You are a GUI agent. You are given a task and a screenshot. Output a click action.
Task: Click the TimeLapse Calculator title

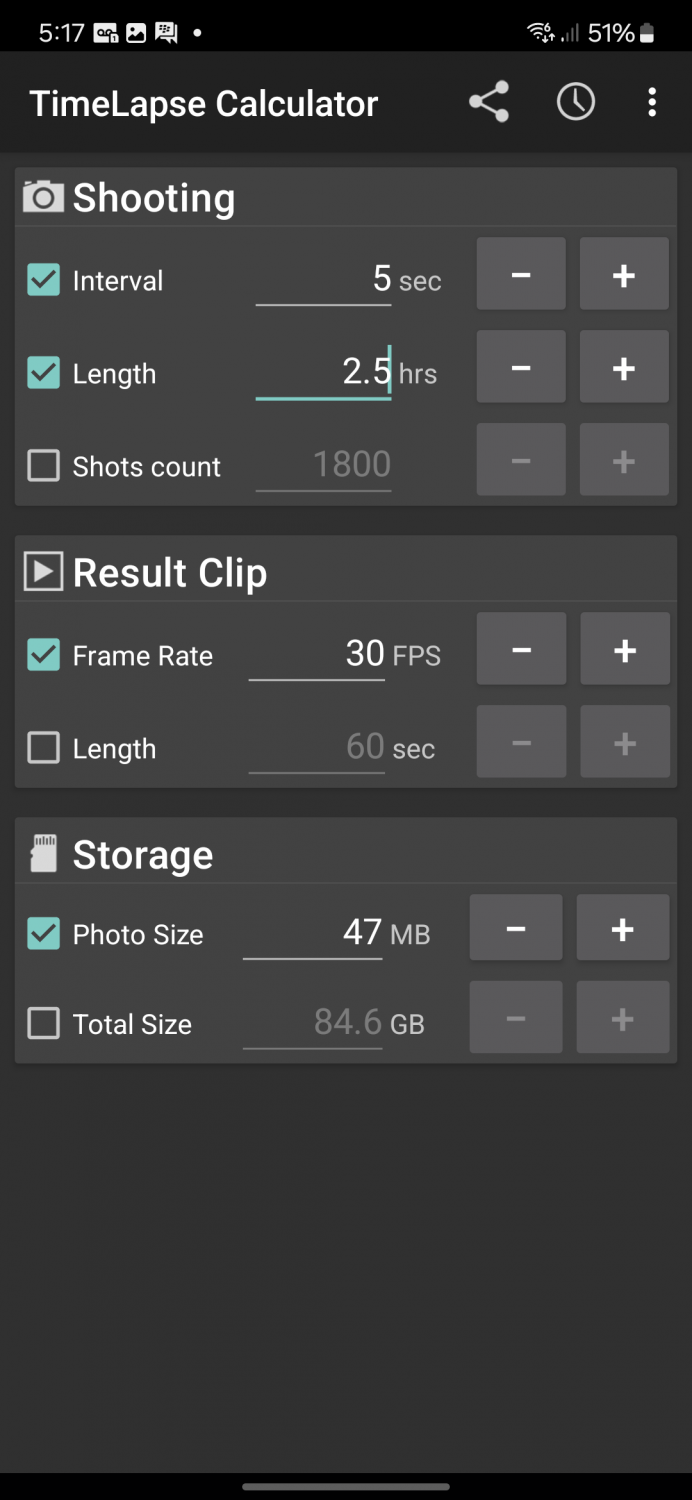click(x=204, y=101)
